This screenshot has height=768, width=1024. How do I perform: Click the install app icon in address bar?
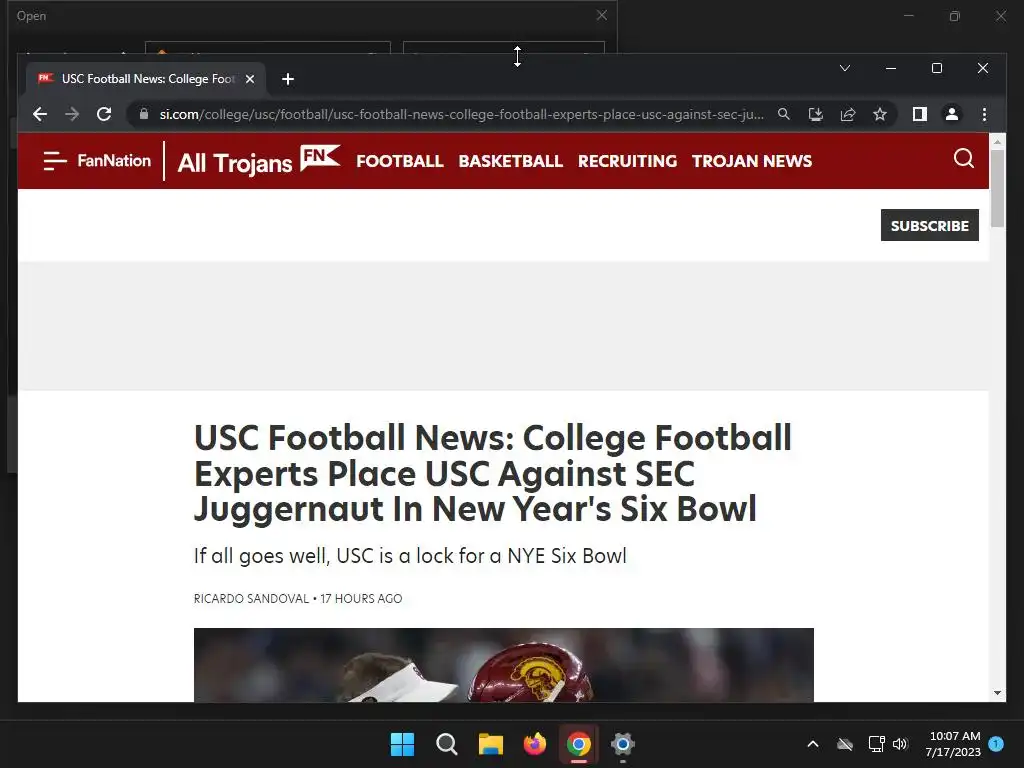point(816,114)
